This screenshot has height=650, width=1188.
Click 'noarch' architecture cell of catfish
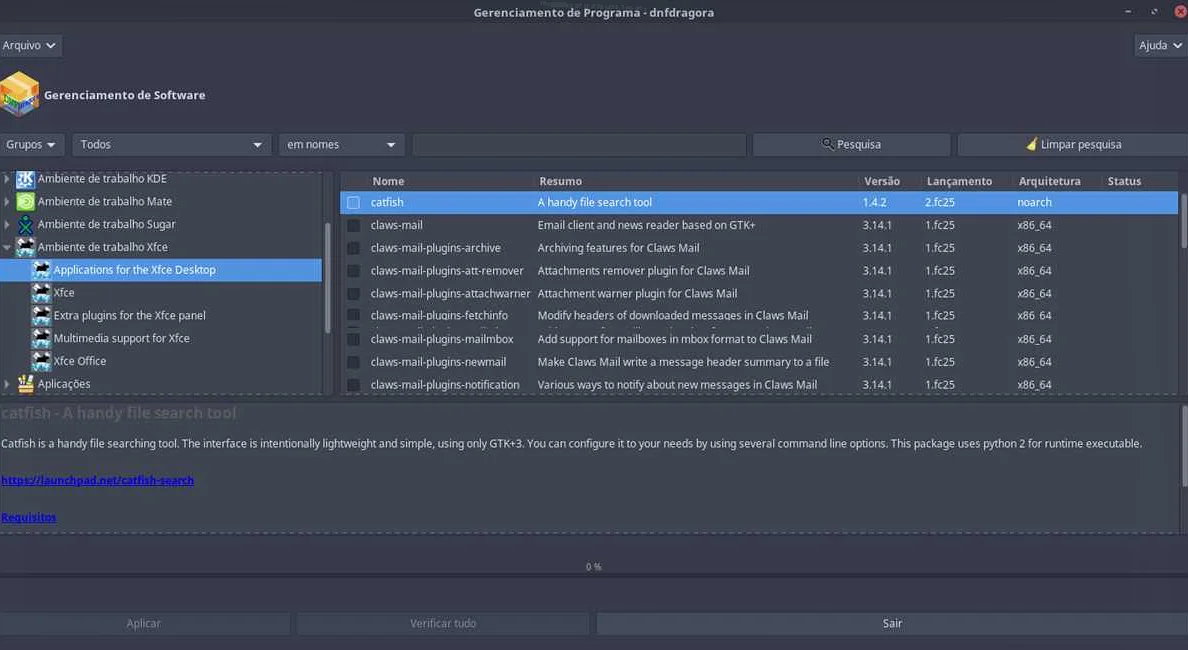point(1034,202)
